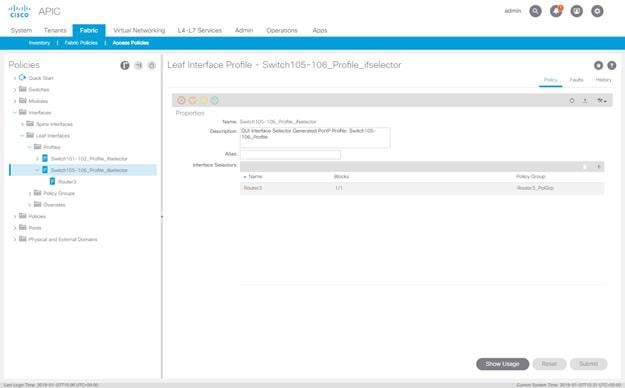Screen dimensions: 625x388
Task: Click the Switch101-102 profile icon in tree
Action: pyautogui.click(x=45, y=158)
